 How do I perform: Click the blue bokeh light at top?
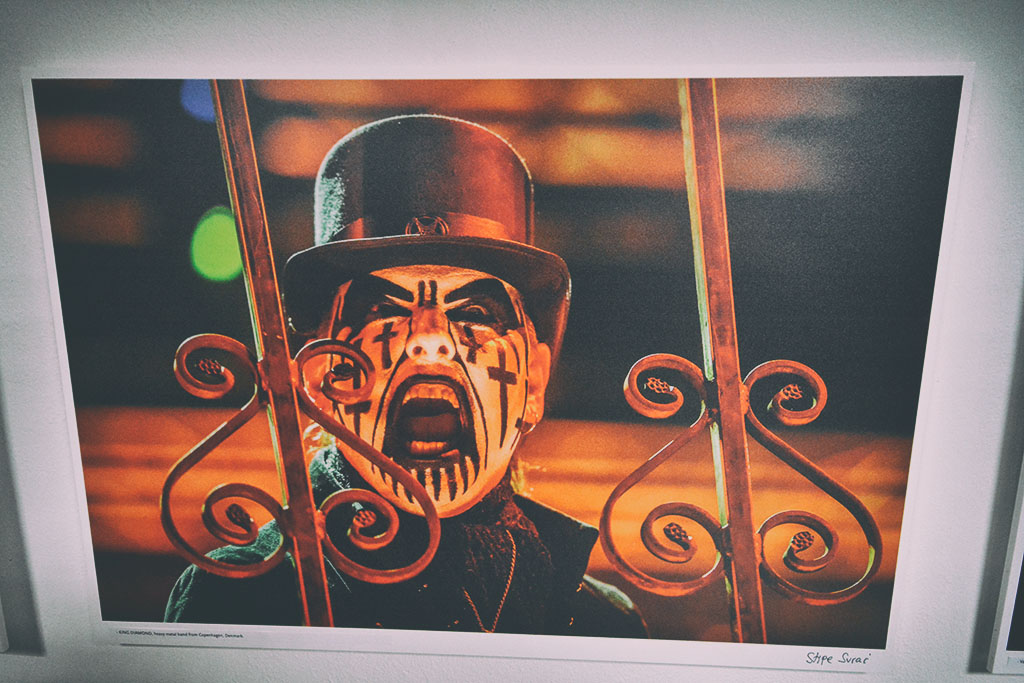[197, 100]
